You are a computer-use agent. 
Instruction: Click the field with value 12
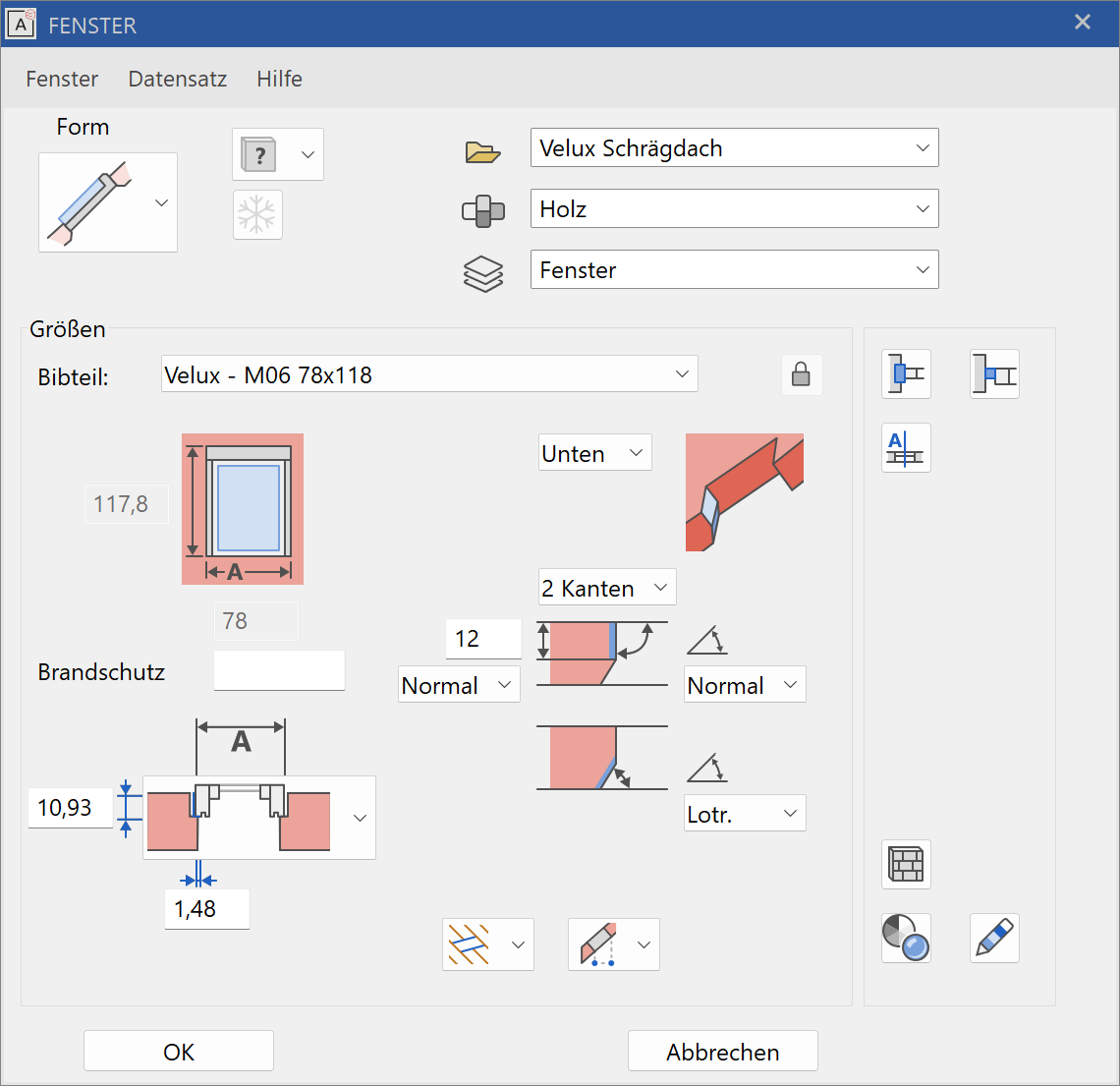point(483,639)
